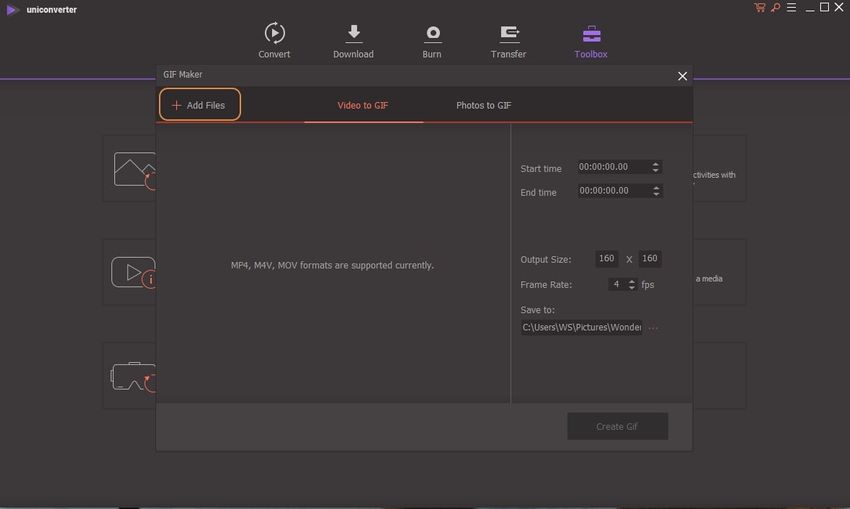Browse save location with the ellipsis button
This screenshot has width=850, height=509.
pos(654,327)
